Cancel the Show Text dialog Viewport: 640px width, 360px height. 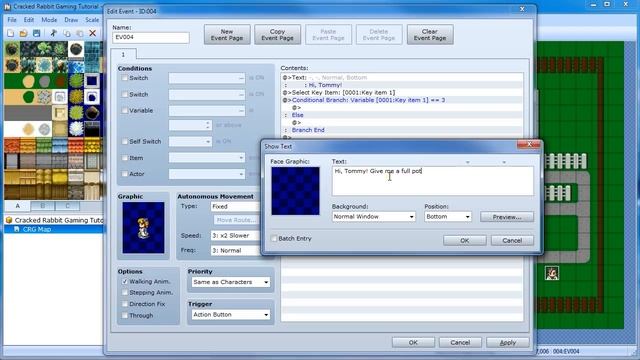point(512,240)
